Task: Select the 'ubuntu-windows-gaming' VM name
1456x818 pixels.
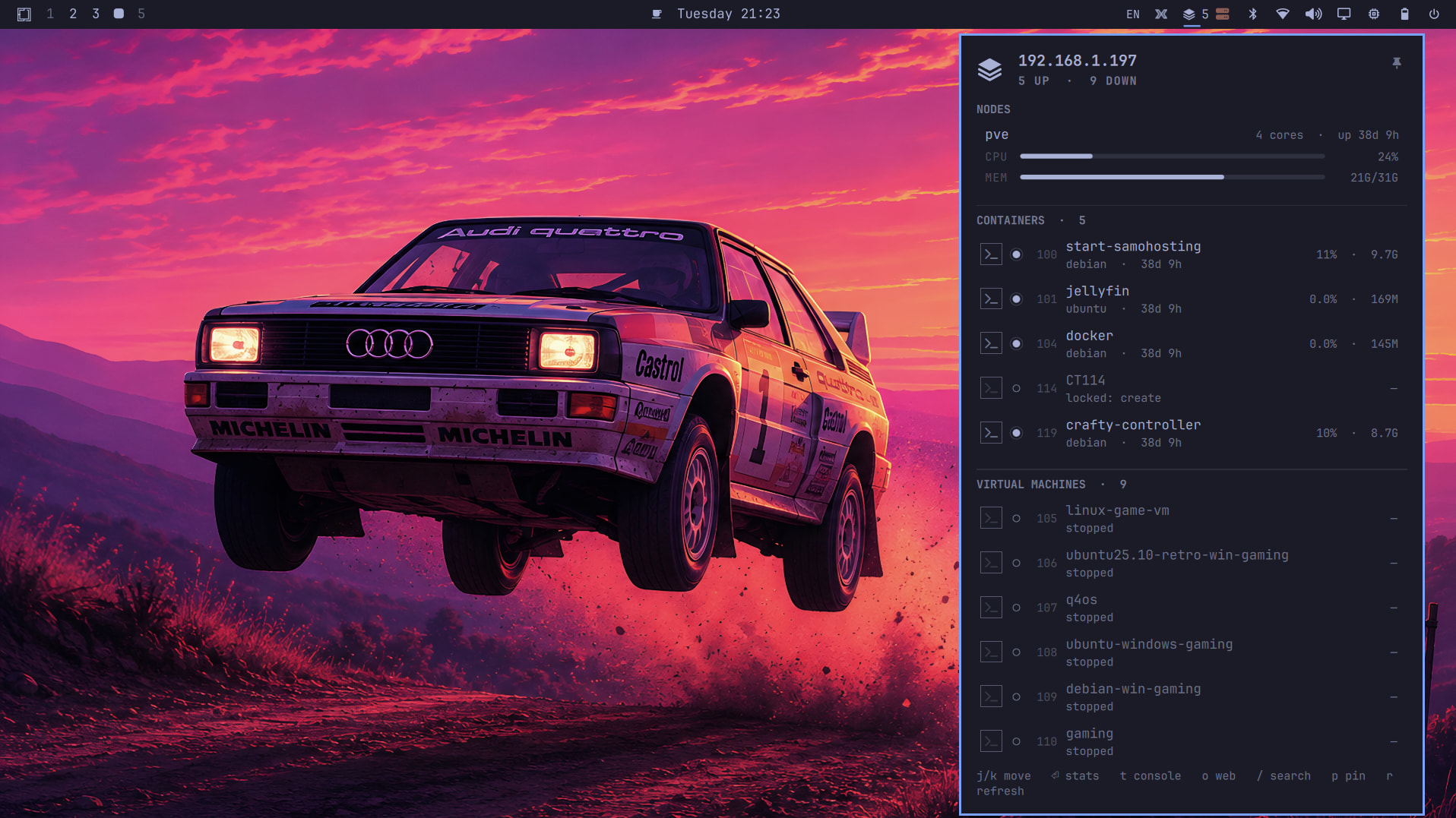Action: 1149,645
